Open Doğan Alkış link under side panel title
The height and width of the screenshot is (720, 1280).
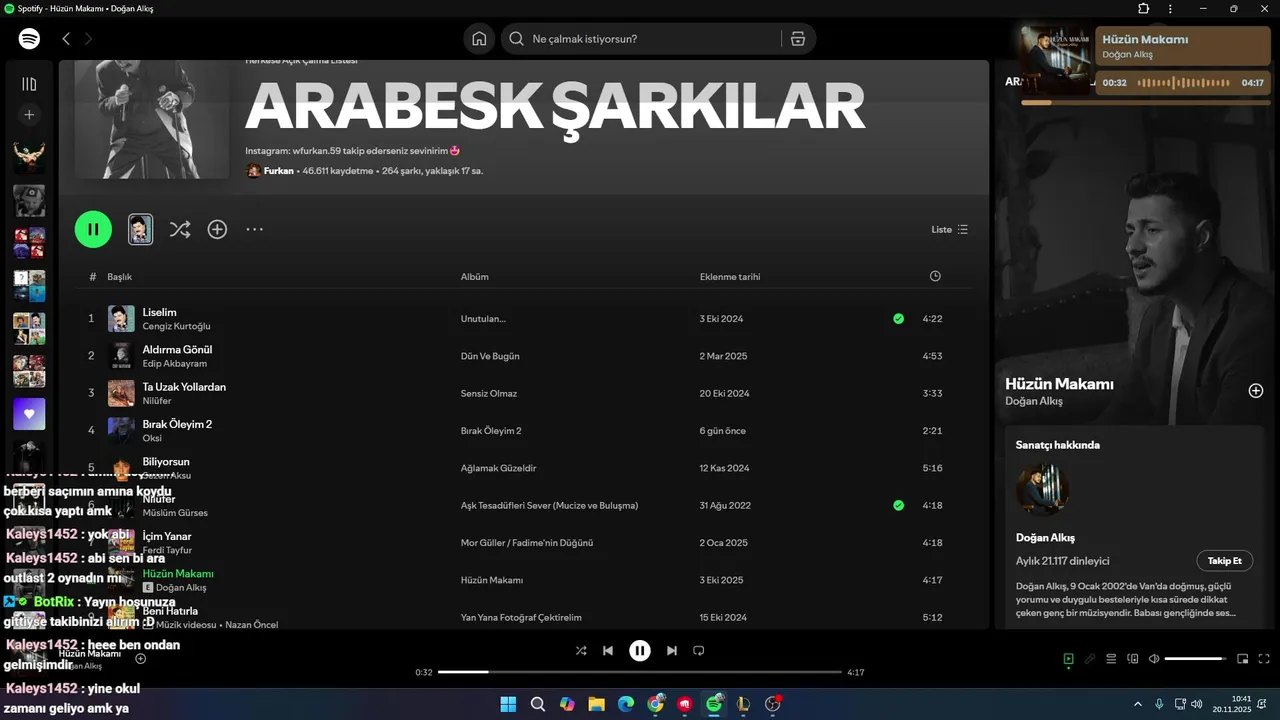click(x=1034, y=401)
